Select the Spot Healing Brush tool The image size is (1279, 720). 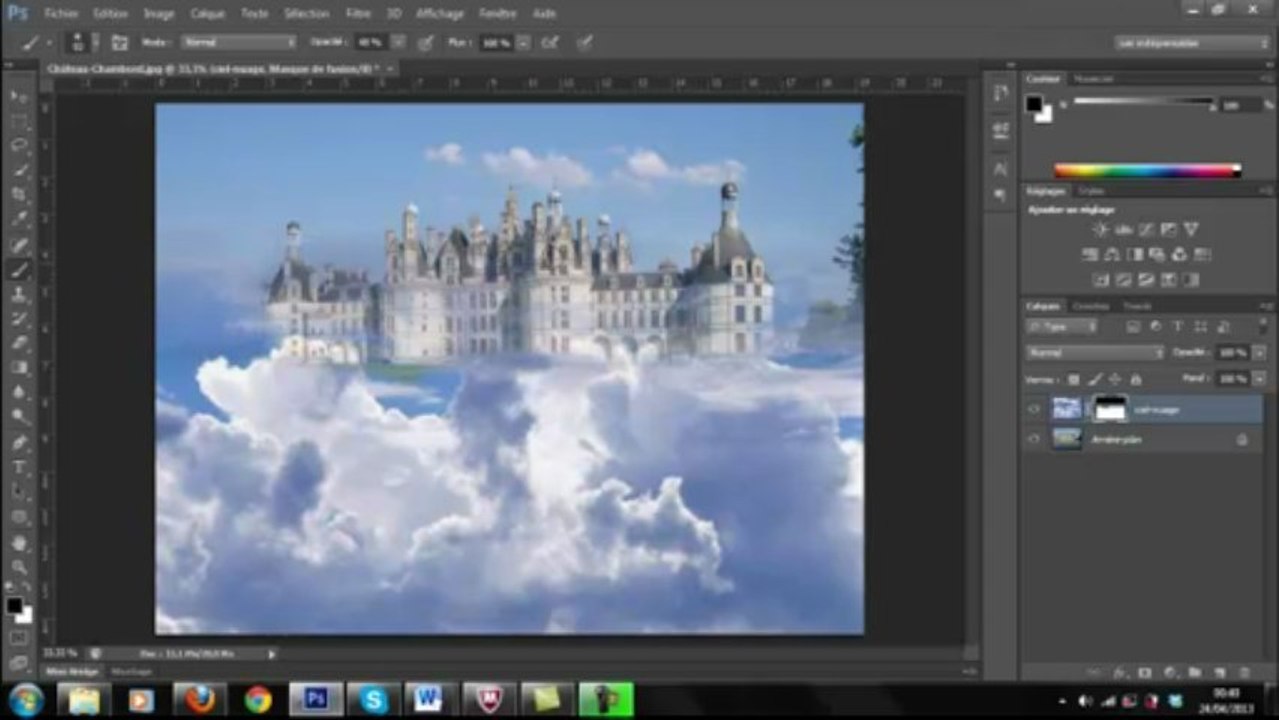[19, 245]
